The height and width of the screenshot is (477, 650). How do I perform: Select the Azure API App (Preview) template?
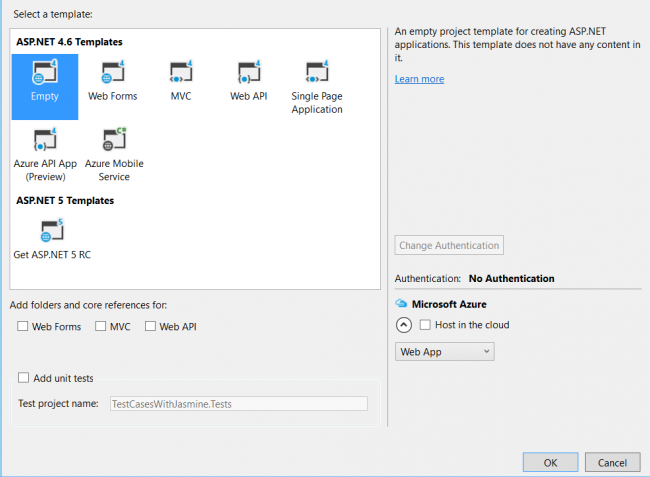coord(45,155)
